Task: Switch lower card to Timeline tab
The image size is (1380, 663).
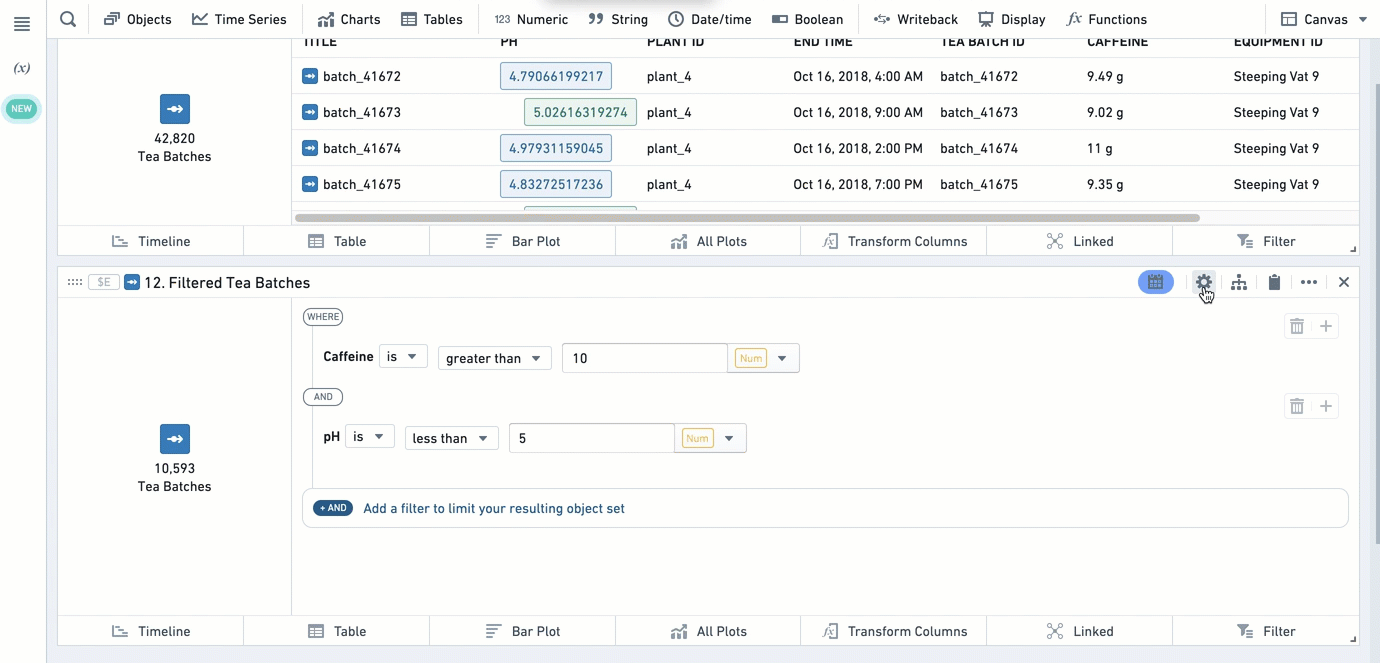Action: tap(151, 631)
